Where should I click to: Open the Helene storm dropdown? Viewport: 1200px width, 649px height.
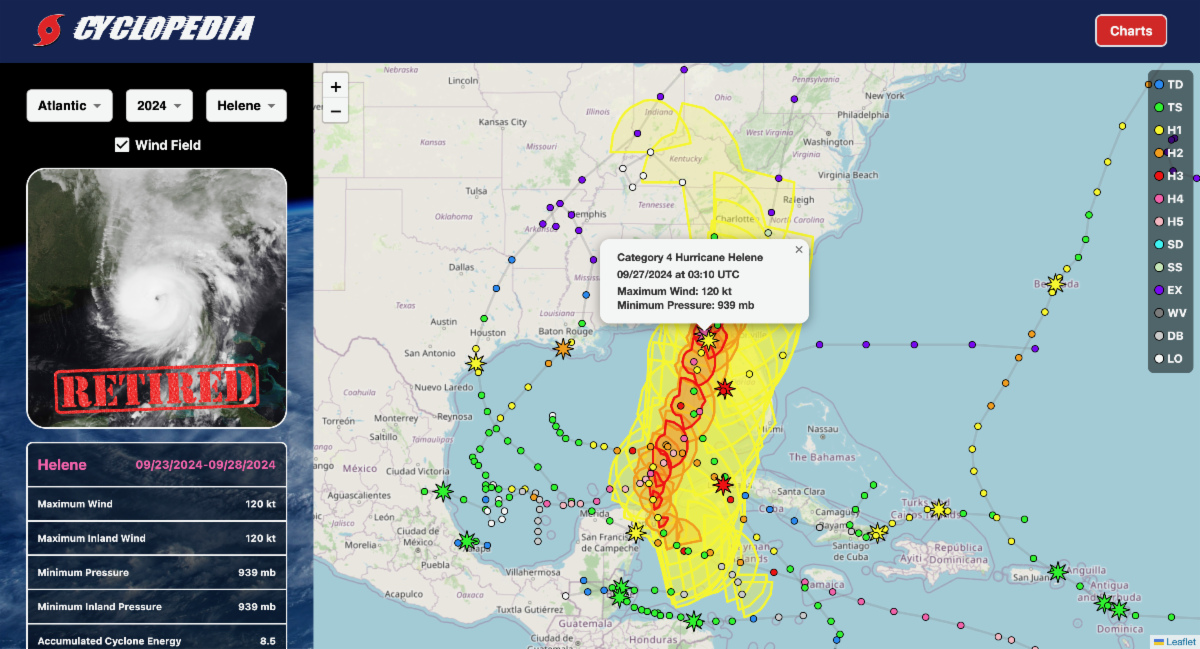pyautogui.click(x=246, y=105)
